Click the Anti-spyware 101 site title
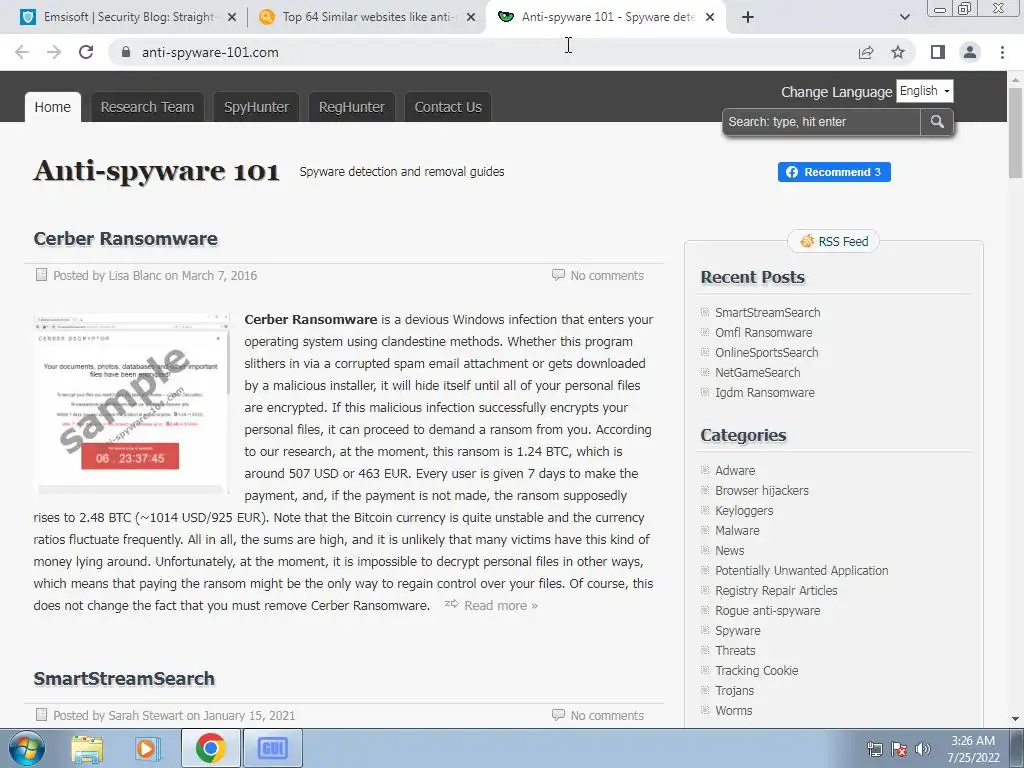 click(x=157, y=171)
